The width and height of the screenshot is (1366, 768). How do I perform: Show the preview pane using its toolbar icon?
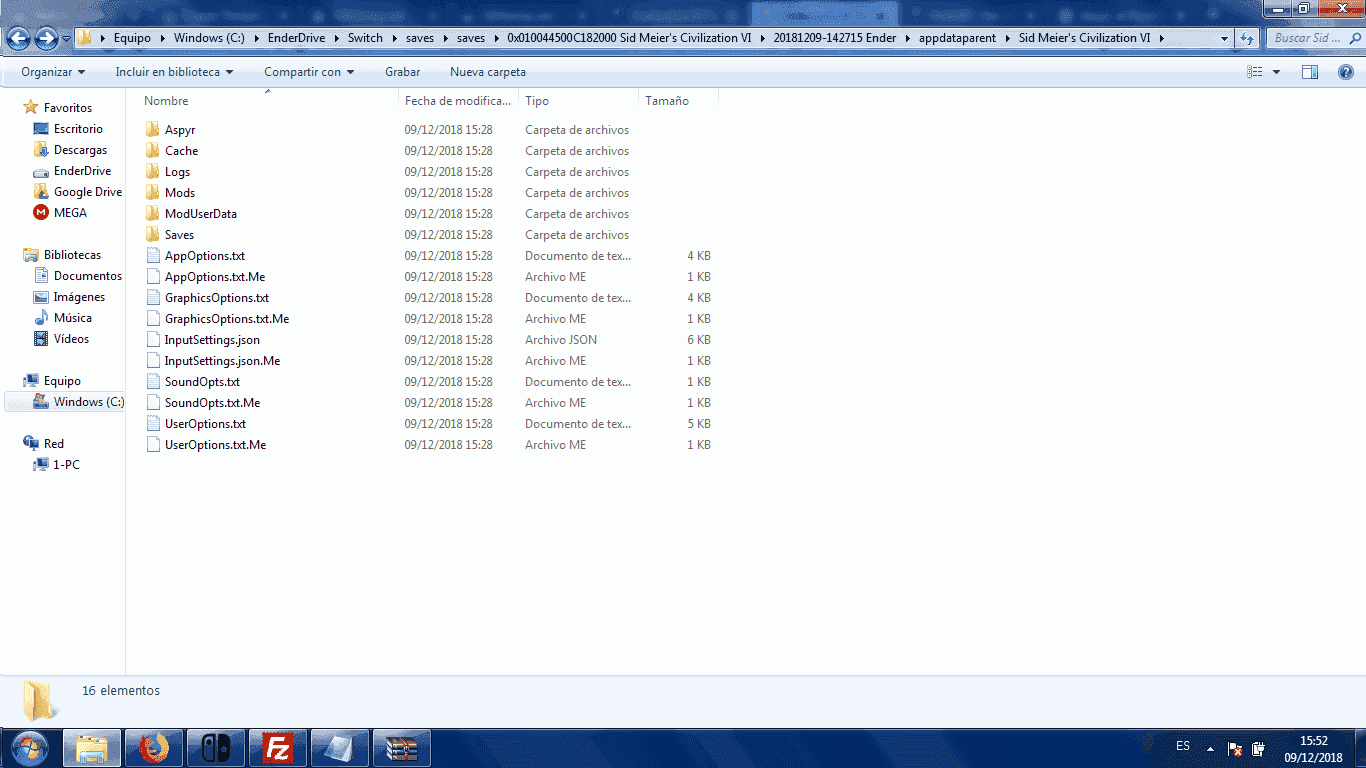pos(1310,72)
